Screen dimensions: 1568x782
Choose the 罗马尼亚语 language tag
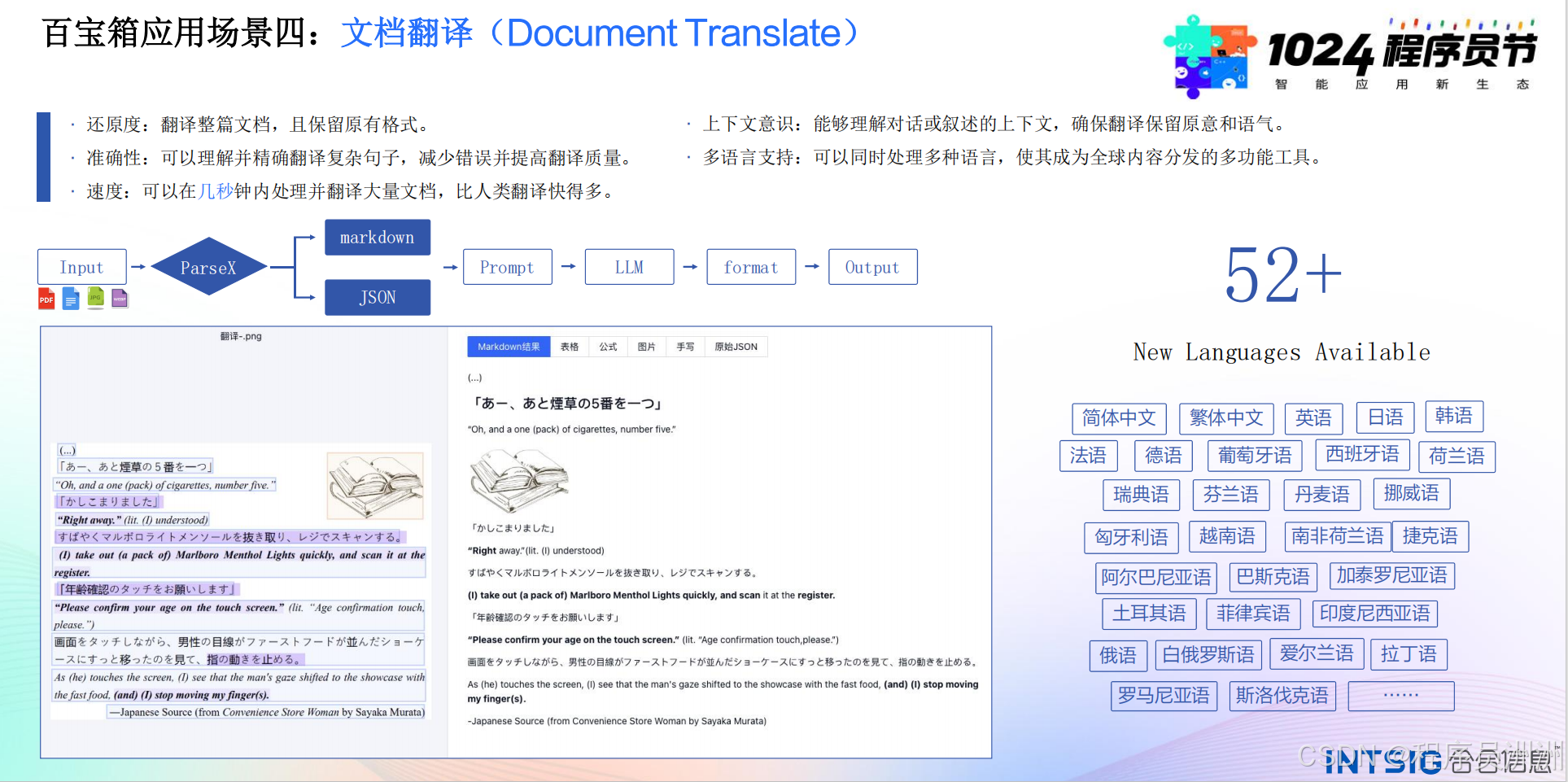pos(1164,696)
